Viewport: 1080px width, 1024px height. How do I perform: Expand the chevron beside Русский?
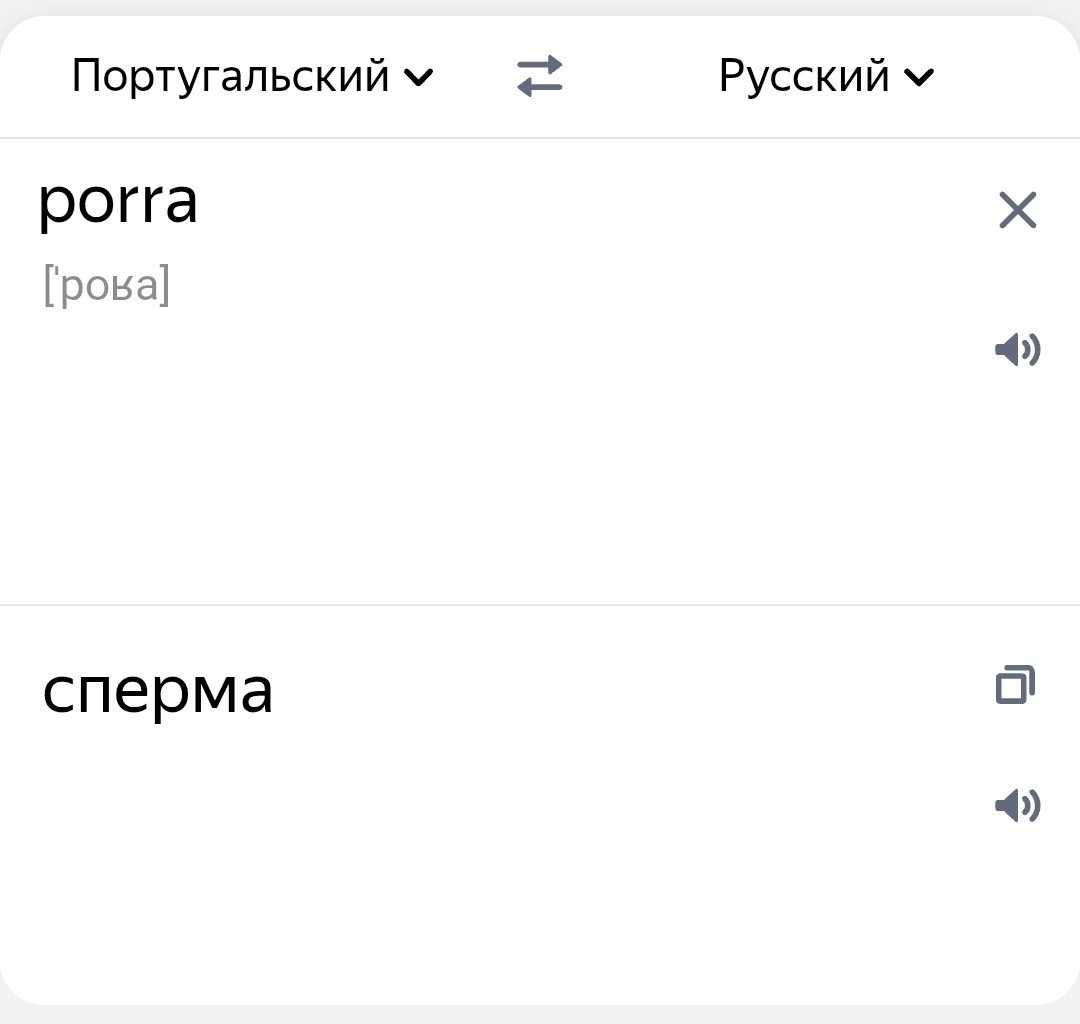pos(920,77)
